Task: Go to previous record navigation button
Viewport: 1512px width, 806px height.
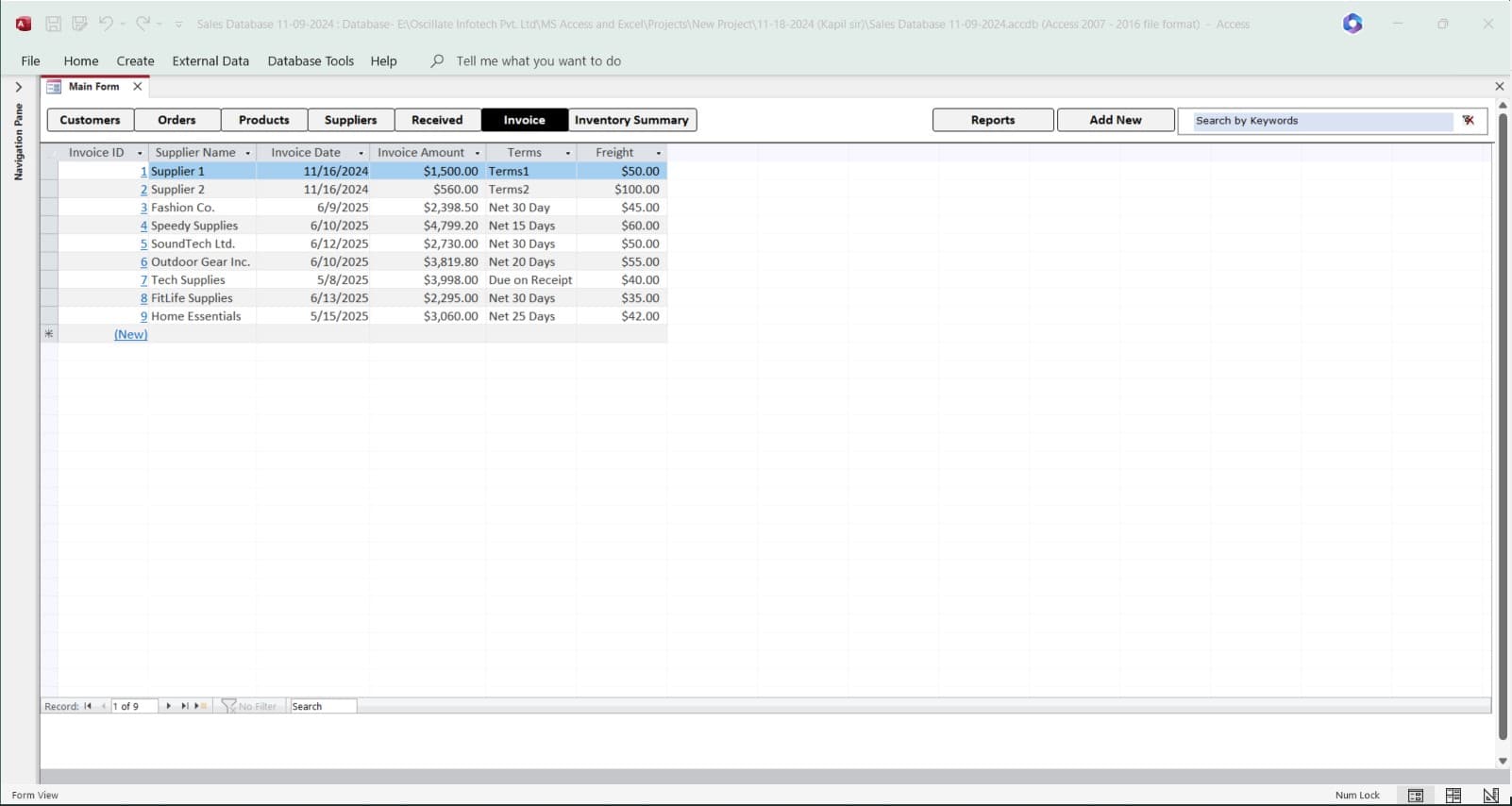Action: point(103,706)
